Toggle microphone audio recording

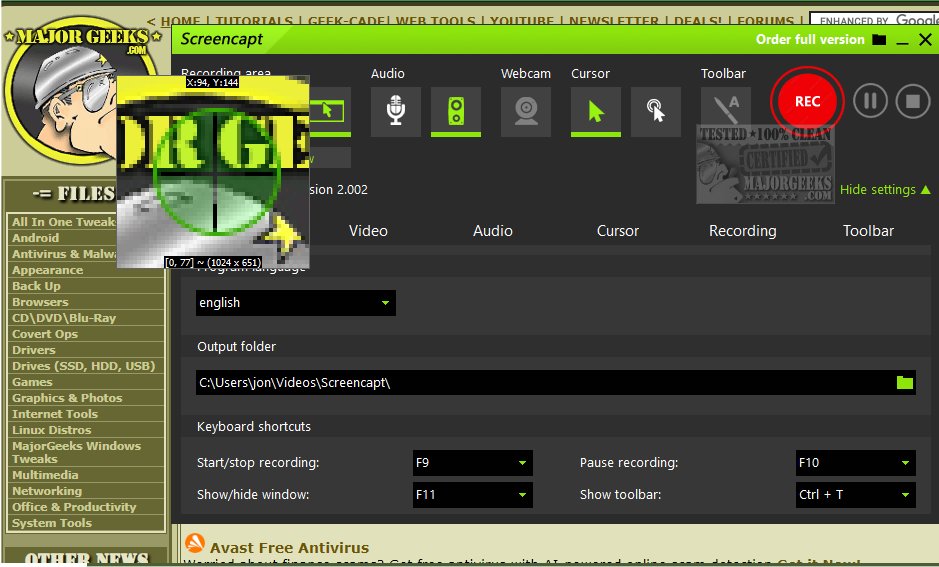[x=396, y=111]
